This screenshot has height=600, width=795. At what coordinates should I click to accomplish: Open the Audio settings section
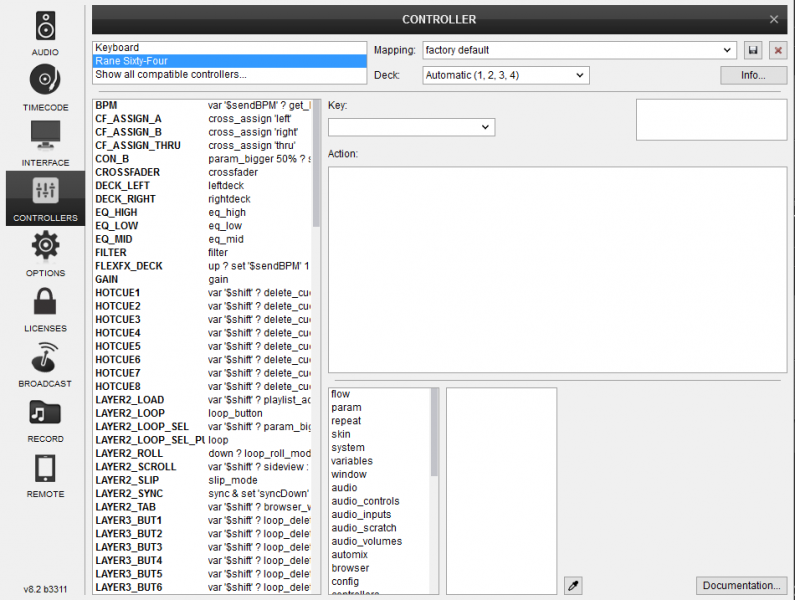[x=45, y=34]
